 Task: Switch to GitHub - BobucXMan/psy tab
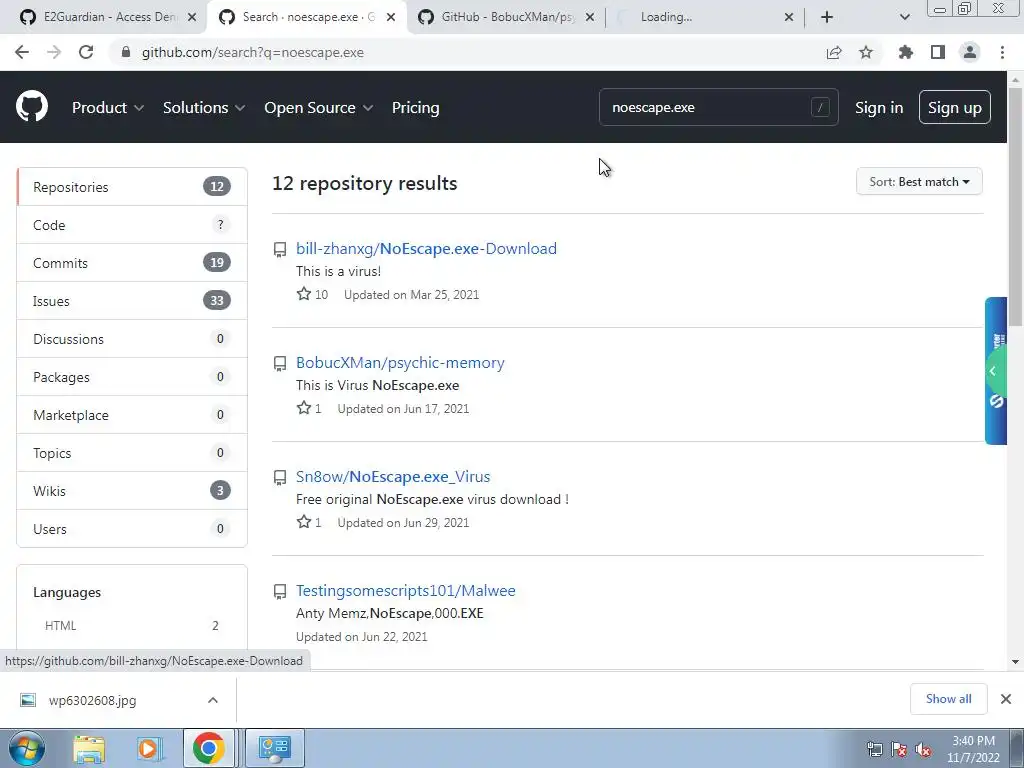[x=506, y=17]
